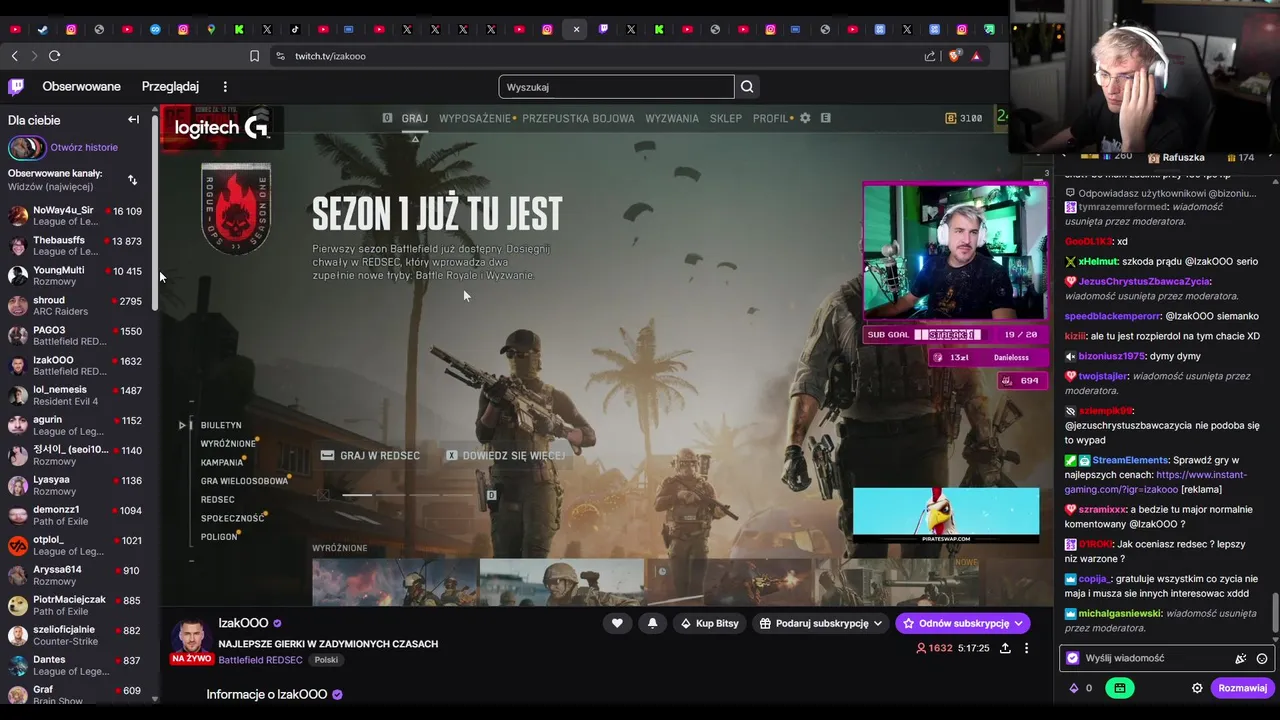The image size is (1280, 720).
Task: Click the green rewards button below chat
Action: pos(1120,688)
